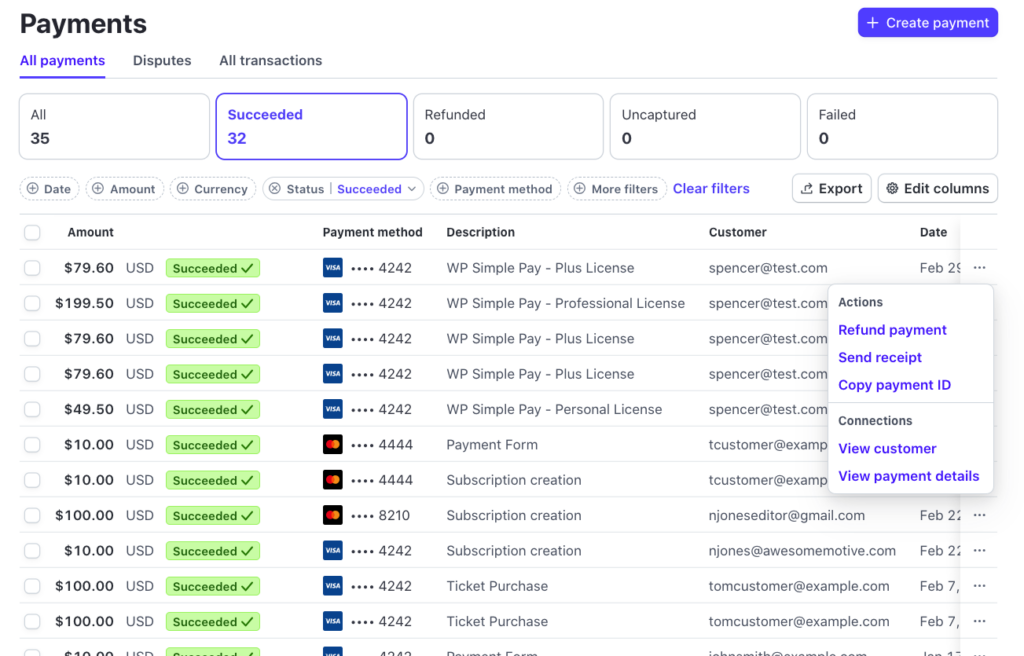Switch to the Disputes tab
This screenshot has height=656, width=1024.
click(162, 60)
